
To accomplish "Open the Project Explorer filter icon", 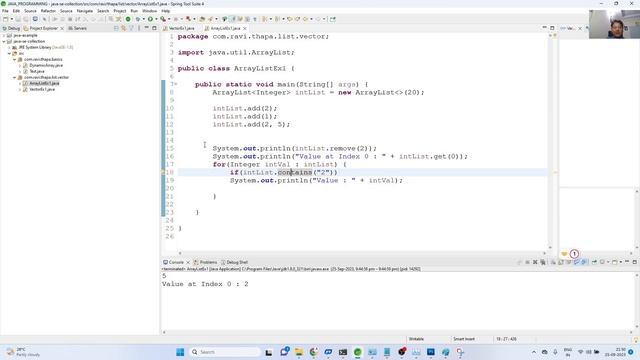I will [131, 28].
